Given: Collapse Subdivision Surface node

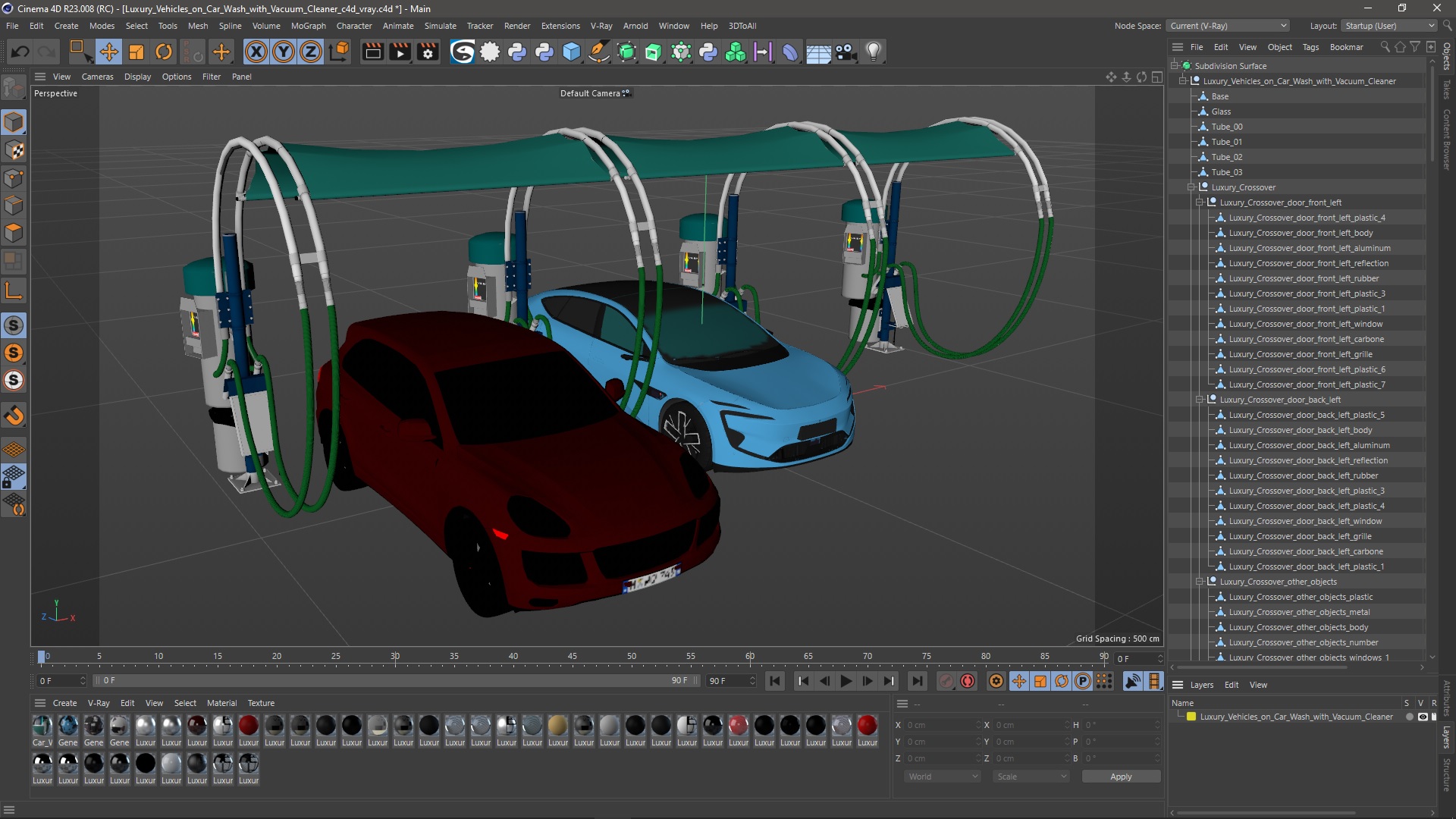Looking at the screenshot, I should (x=1175, y=66).
